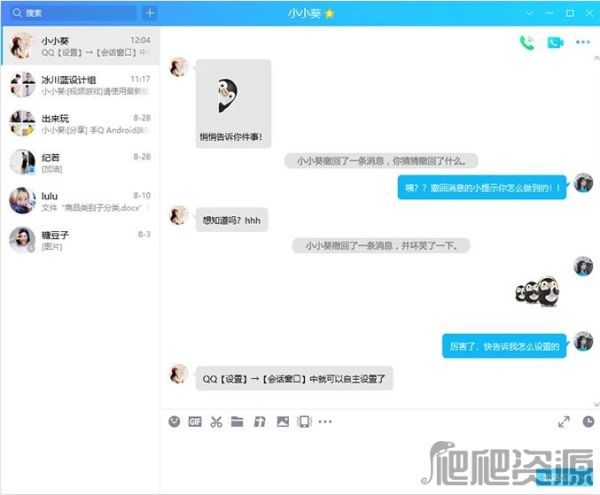The image size is (600, 495).
Task: Click the message 想知道吗? hhh
Action: (x=232, y=220)
